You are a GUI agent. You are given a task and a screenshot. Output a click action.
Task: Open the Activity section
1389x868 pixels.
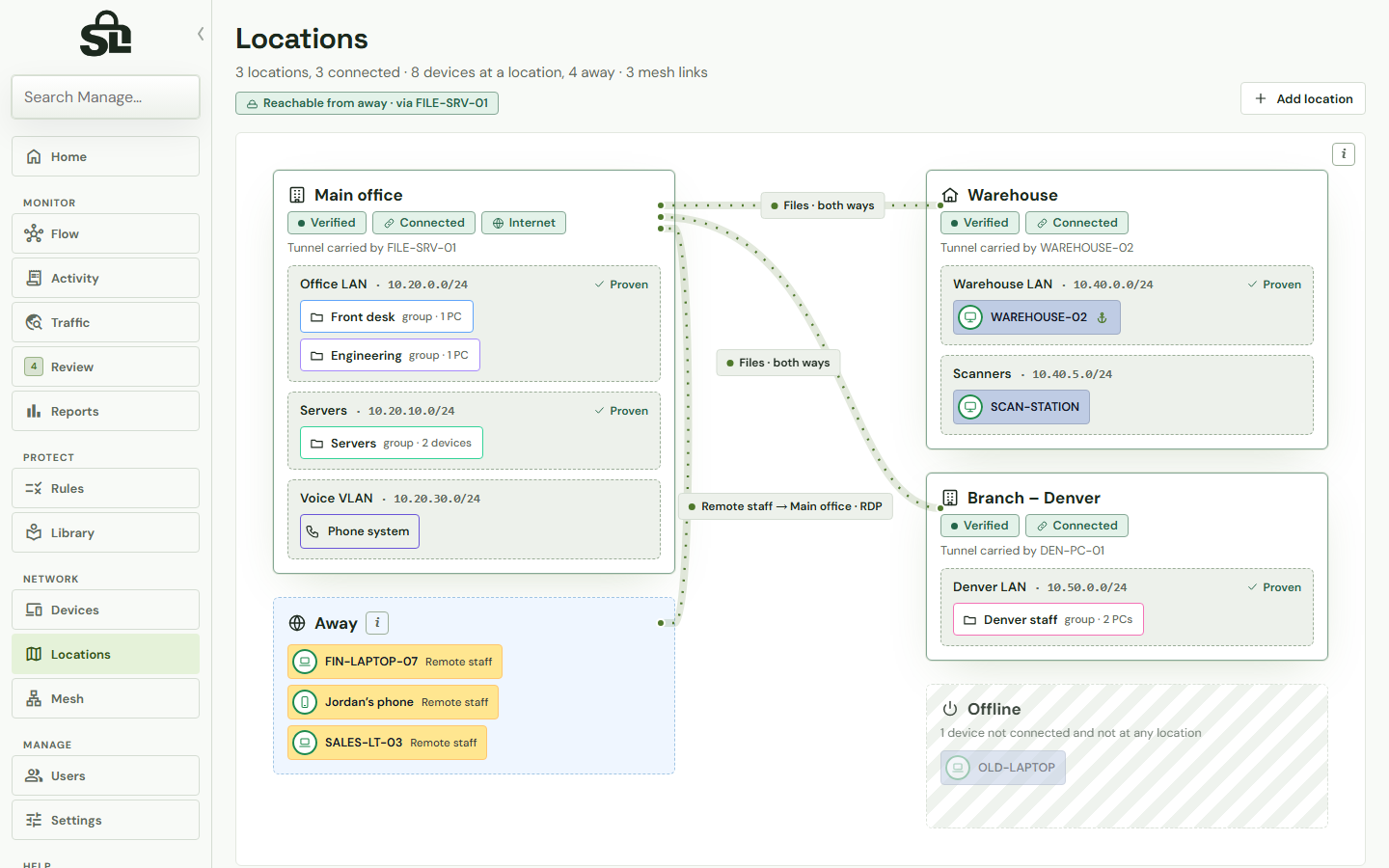(106, 278)
